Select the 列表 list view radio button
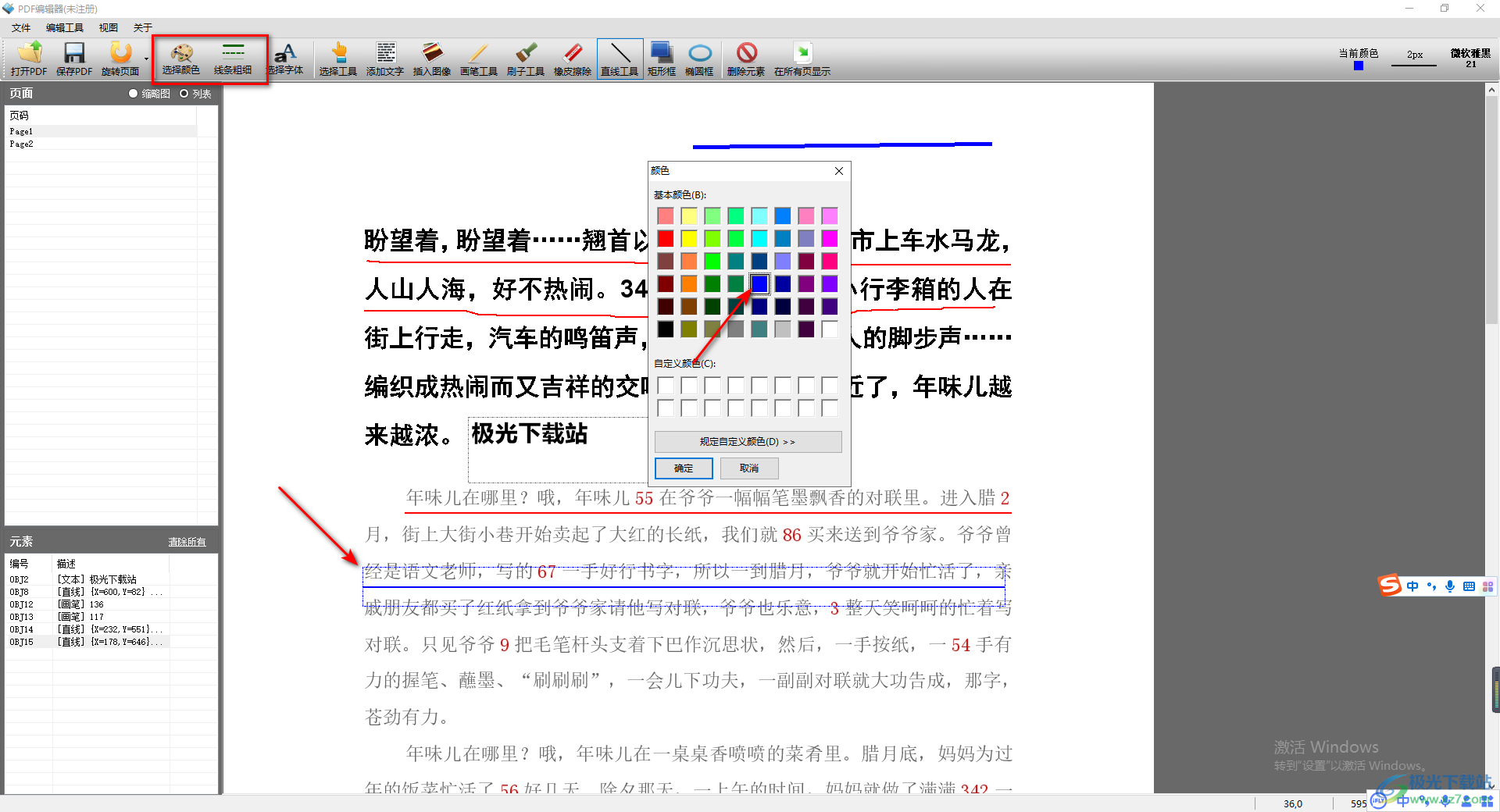1500x812 pixels. pyautogui.click(x=184, y=94)
